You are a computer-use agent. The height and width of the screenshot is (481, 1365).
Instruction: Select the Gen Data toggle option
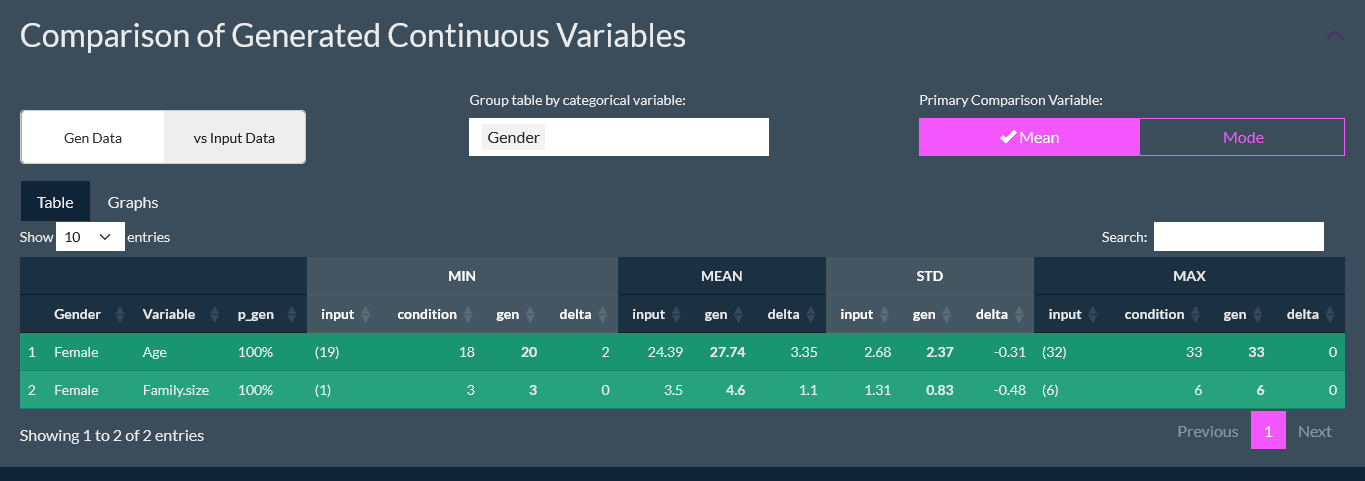[x=93, y=138]
